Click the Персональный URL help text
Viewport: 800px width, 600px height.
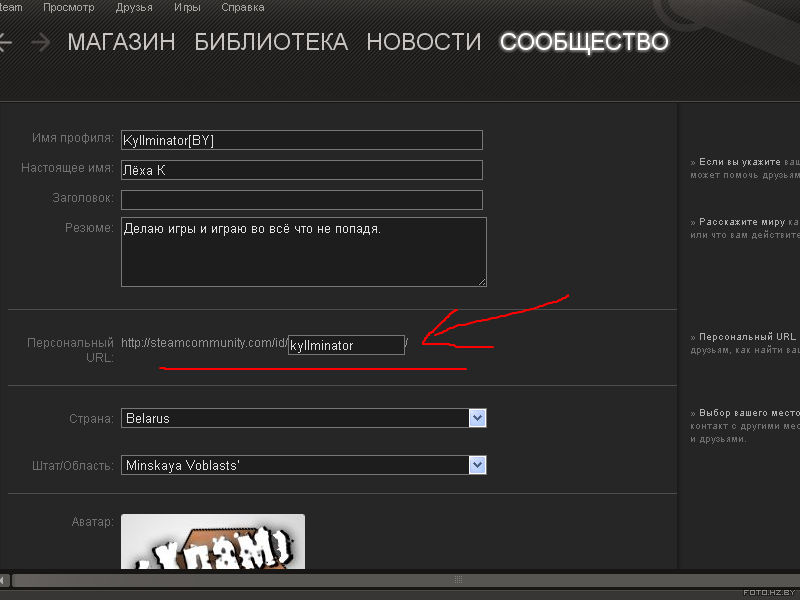click(x=745, y=343)
